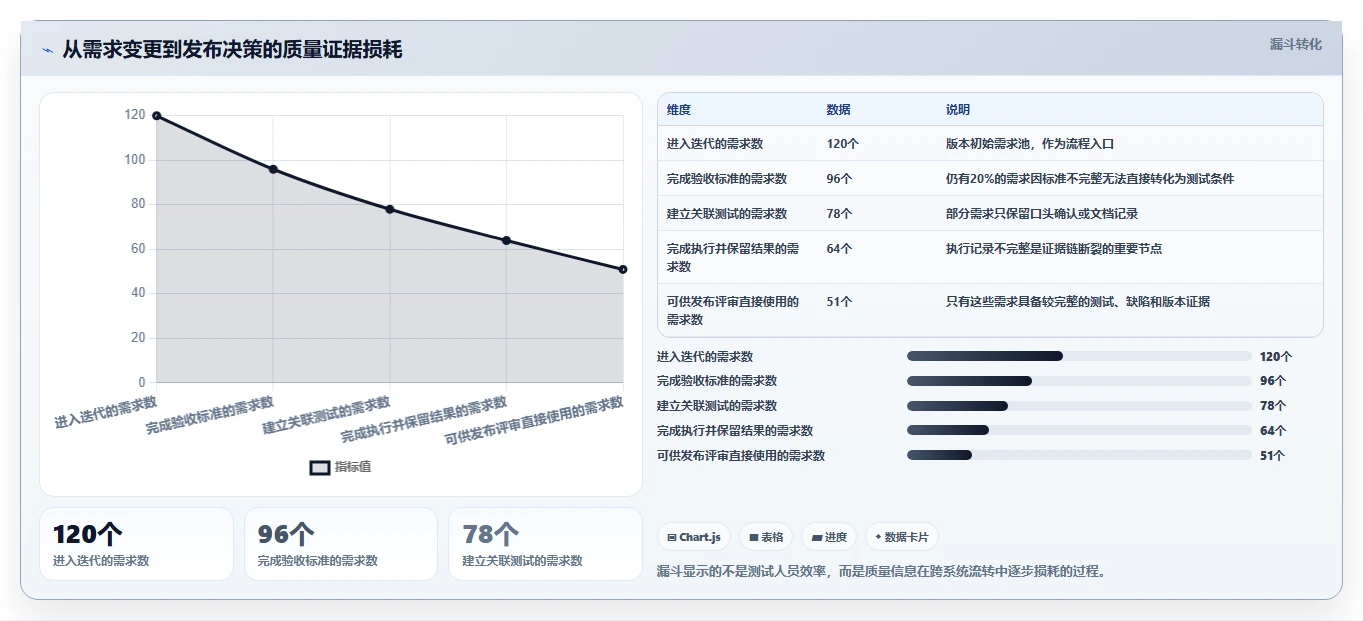Click the description 执行记录不完整是证据链断裂的重要节点
1363x621 pixels.
1054,249
